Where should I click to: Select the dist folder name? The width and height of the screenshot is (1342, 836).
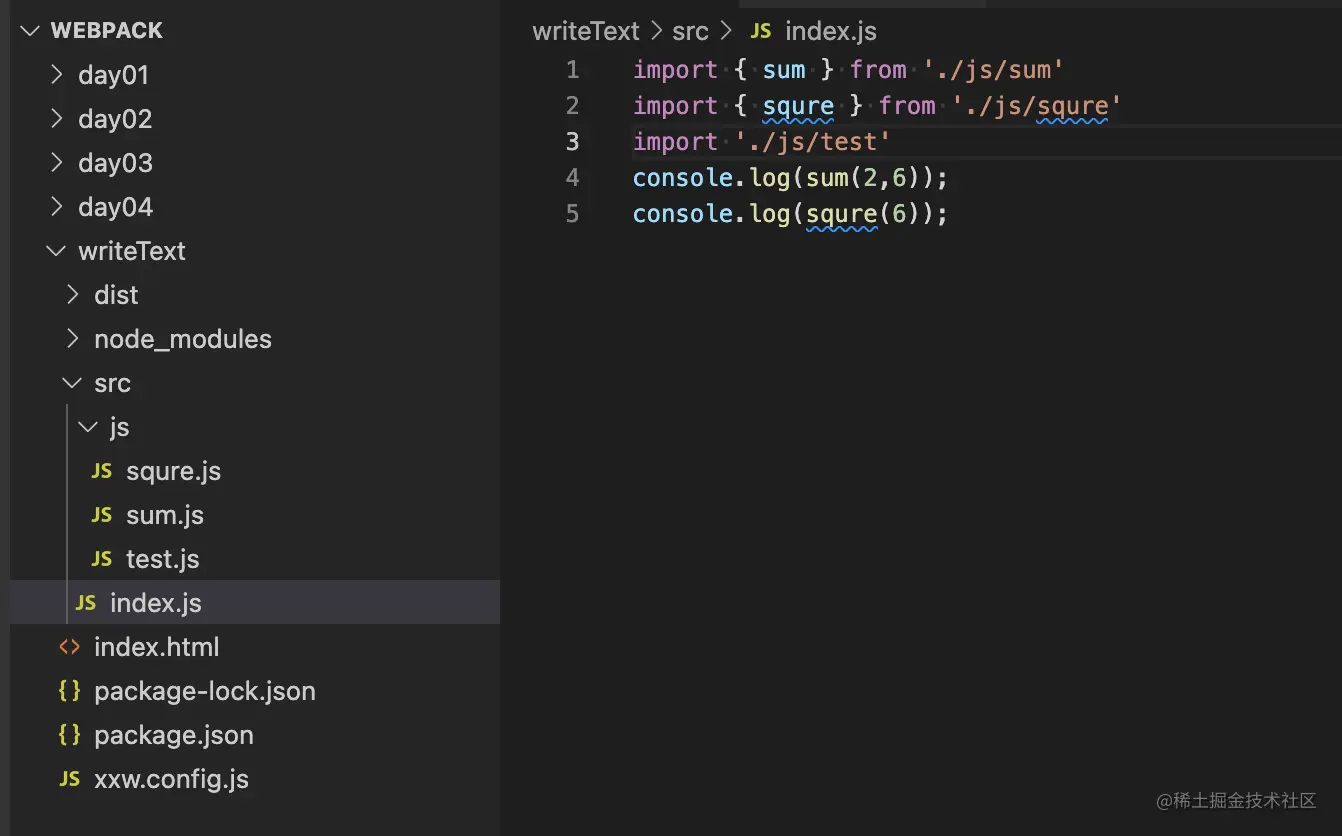(116, 295)
